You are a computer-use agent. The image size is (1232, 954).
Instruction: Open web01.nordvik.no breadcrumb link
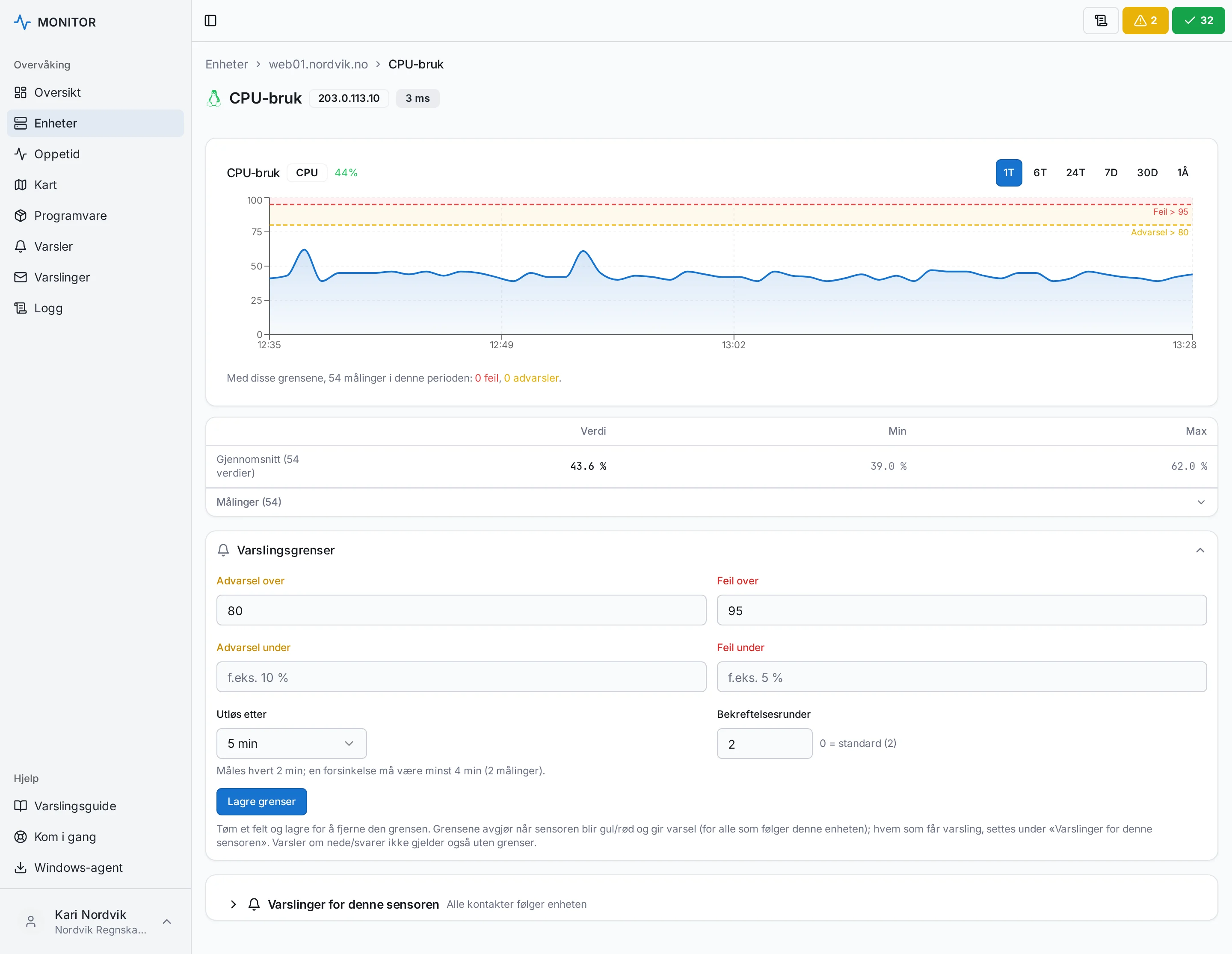coord(318,64)
